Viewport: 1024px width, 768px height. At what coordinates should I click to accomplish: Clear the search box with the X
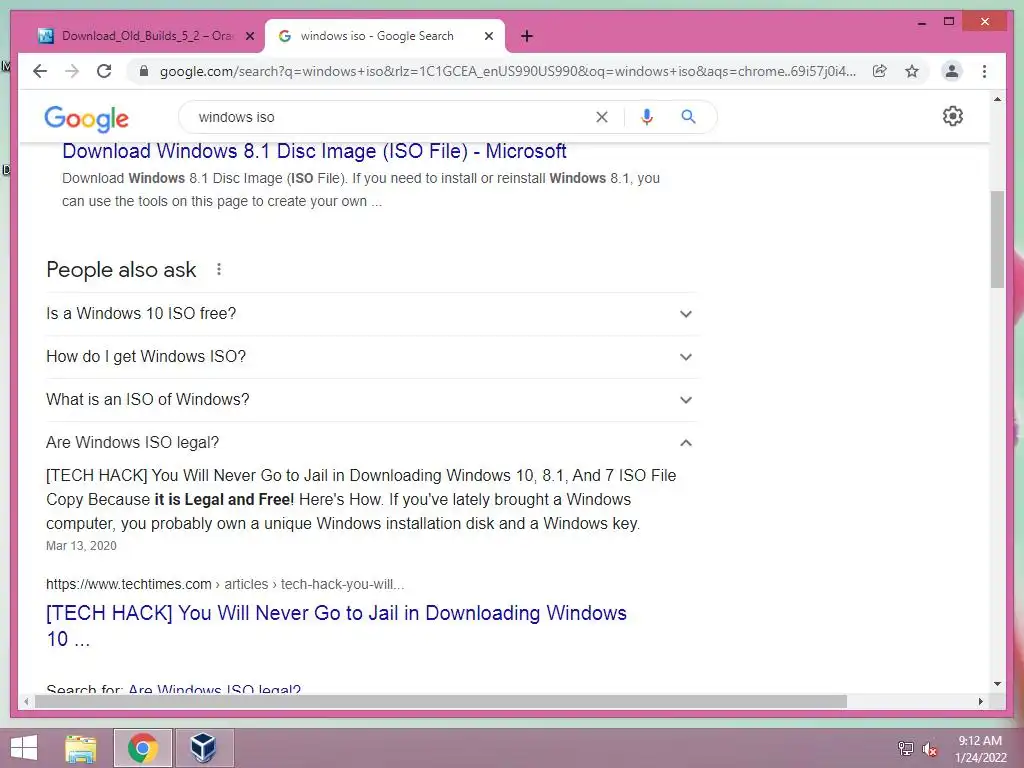601,117
